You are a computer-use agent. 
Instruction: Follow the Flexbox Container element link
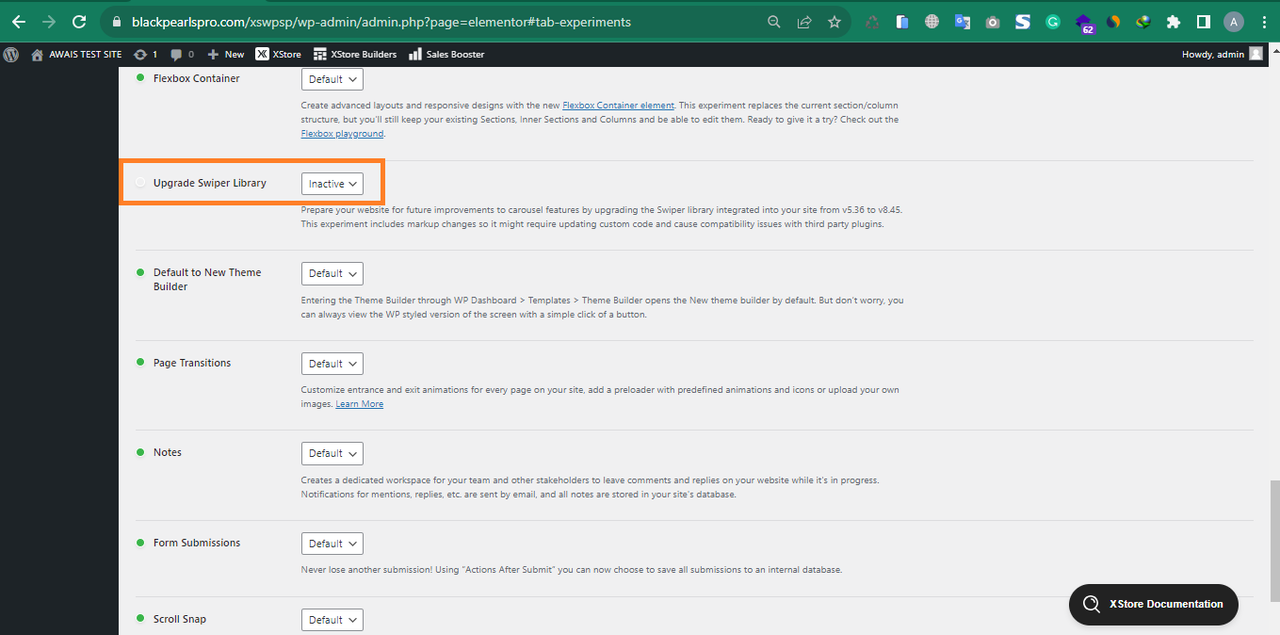(x=618, y=105)
